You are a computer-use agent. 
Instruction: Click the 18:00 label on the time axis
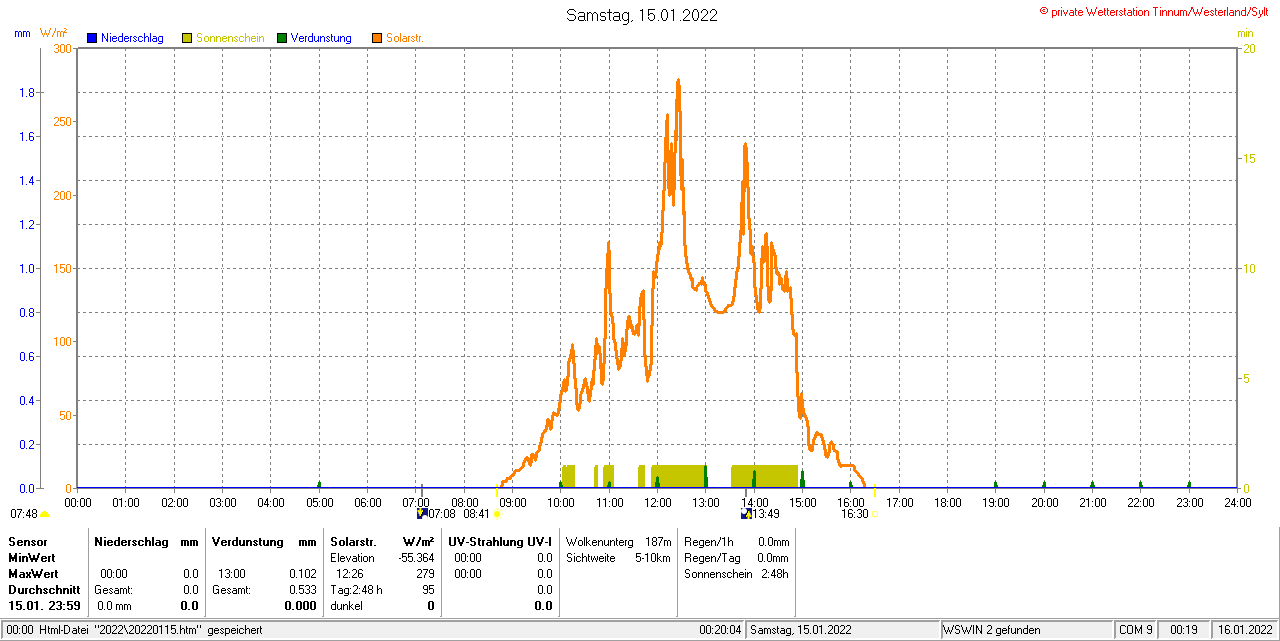click(x=948, y=502)
